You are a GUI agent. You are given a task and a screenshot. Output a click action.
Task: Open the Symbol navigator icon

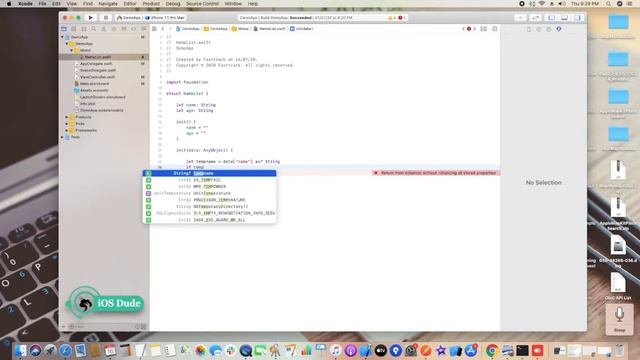coord(84,29)
